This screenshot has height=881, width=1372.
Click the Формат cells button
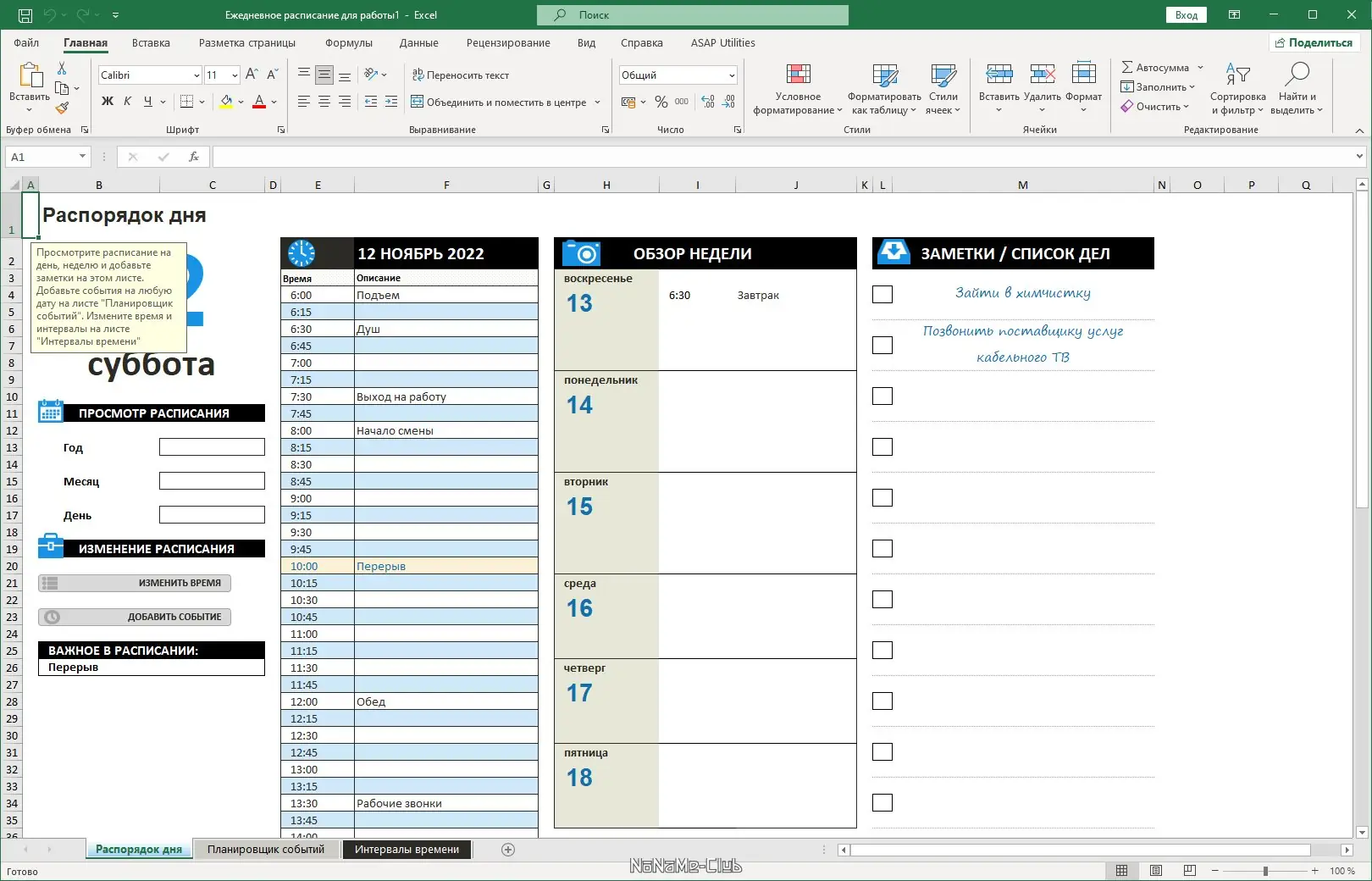coord(1084,89)
